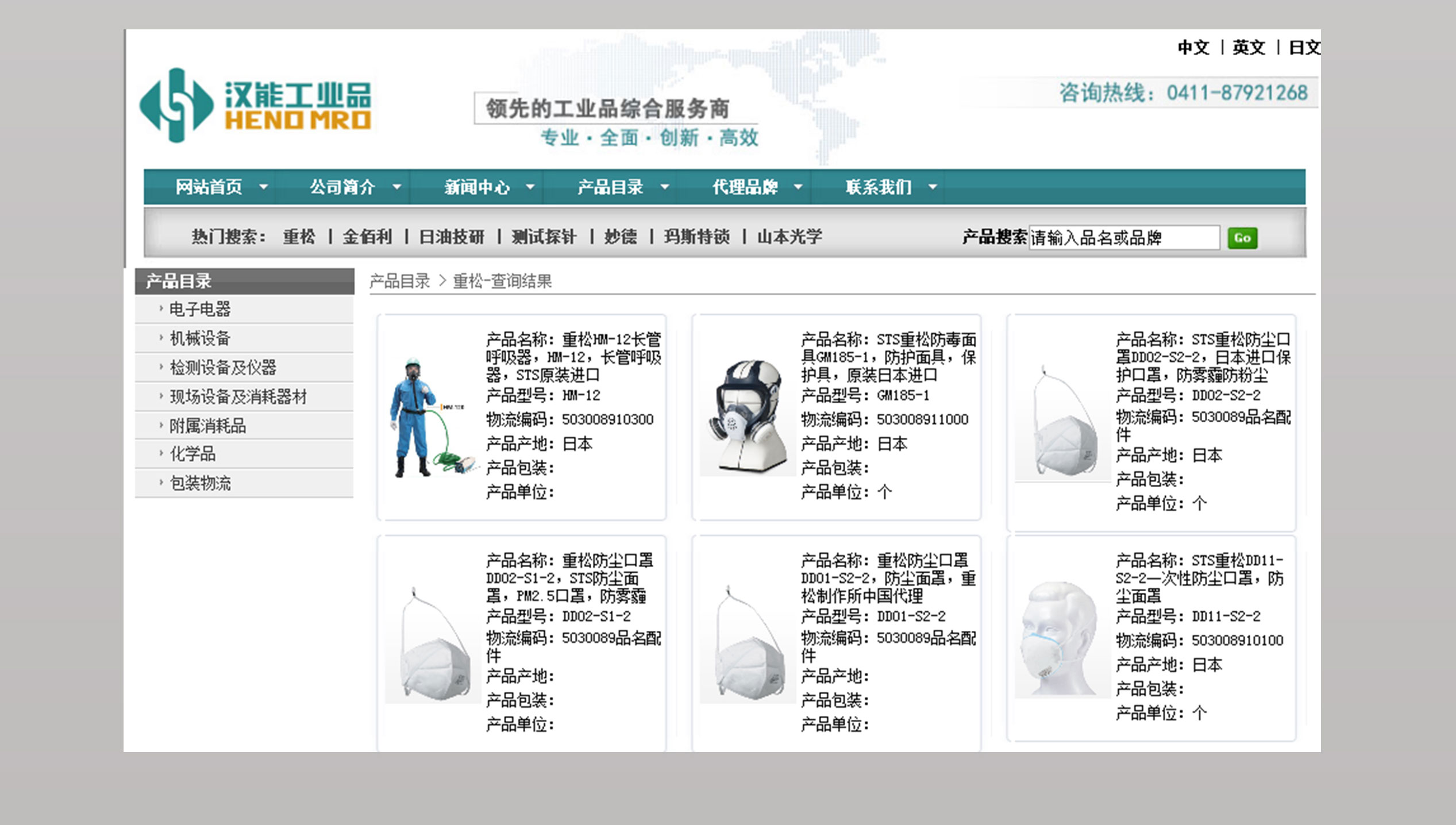1456x825 pixels.
Task: Switch language to 日文
Action: click(1303, 47)
